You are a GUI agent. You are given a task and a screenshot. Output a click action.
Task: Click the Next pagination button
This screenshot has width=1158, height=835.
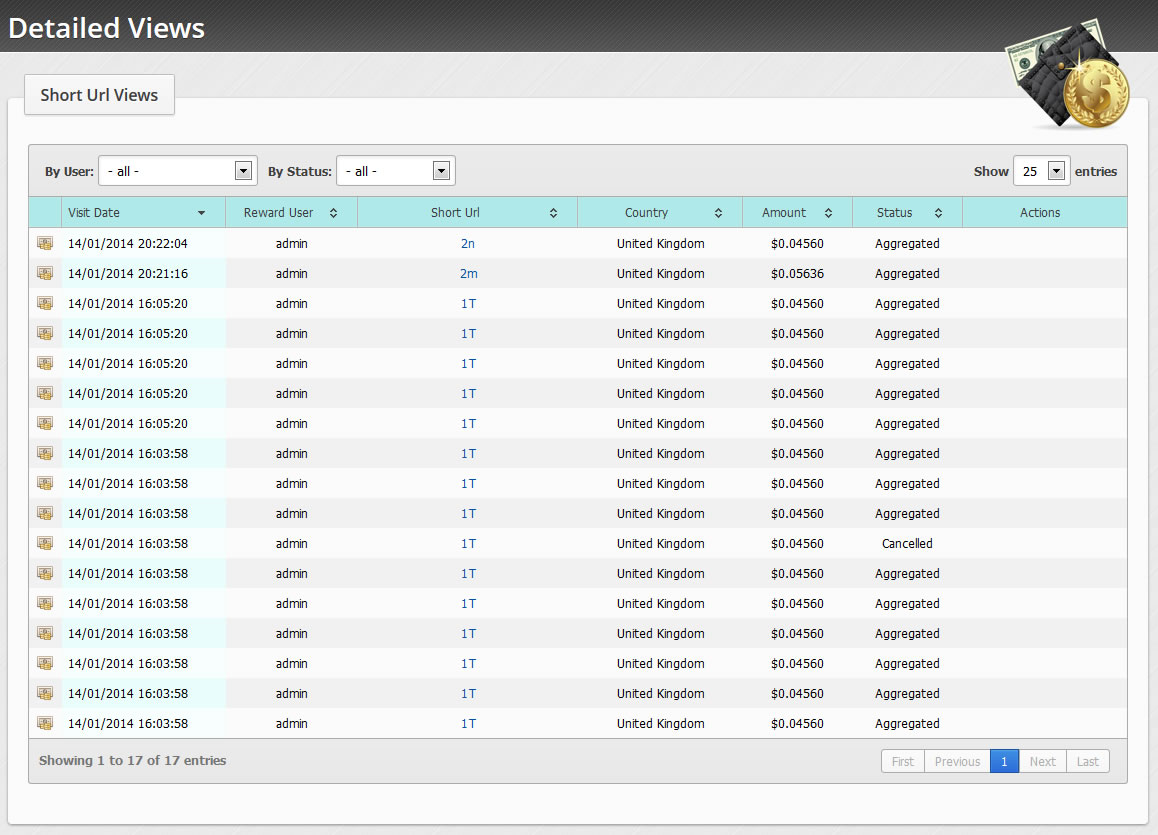pyautogui.click(x=1042, y=761)
